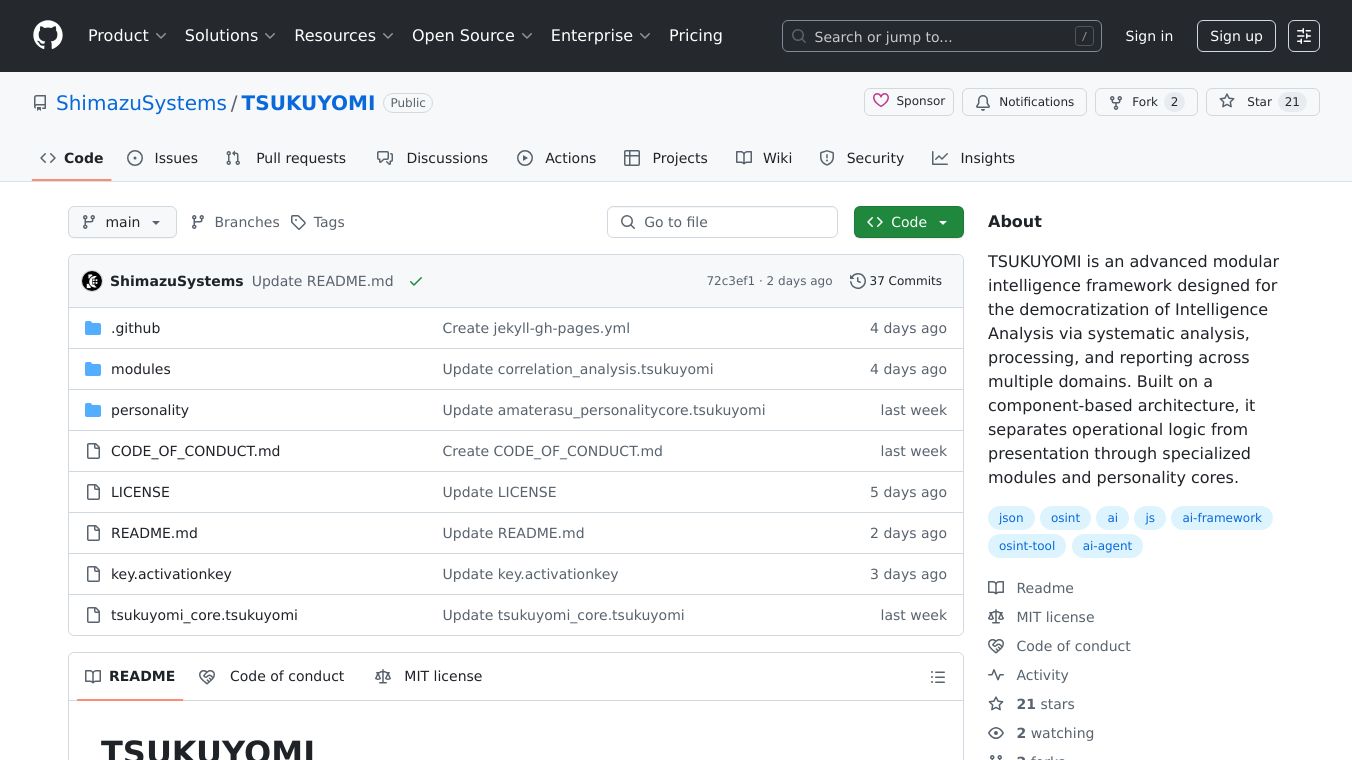Click the Sign up button
The image size is (1352, 760).
pos(1236,36)
